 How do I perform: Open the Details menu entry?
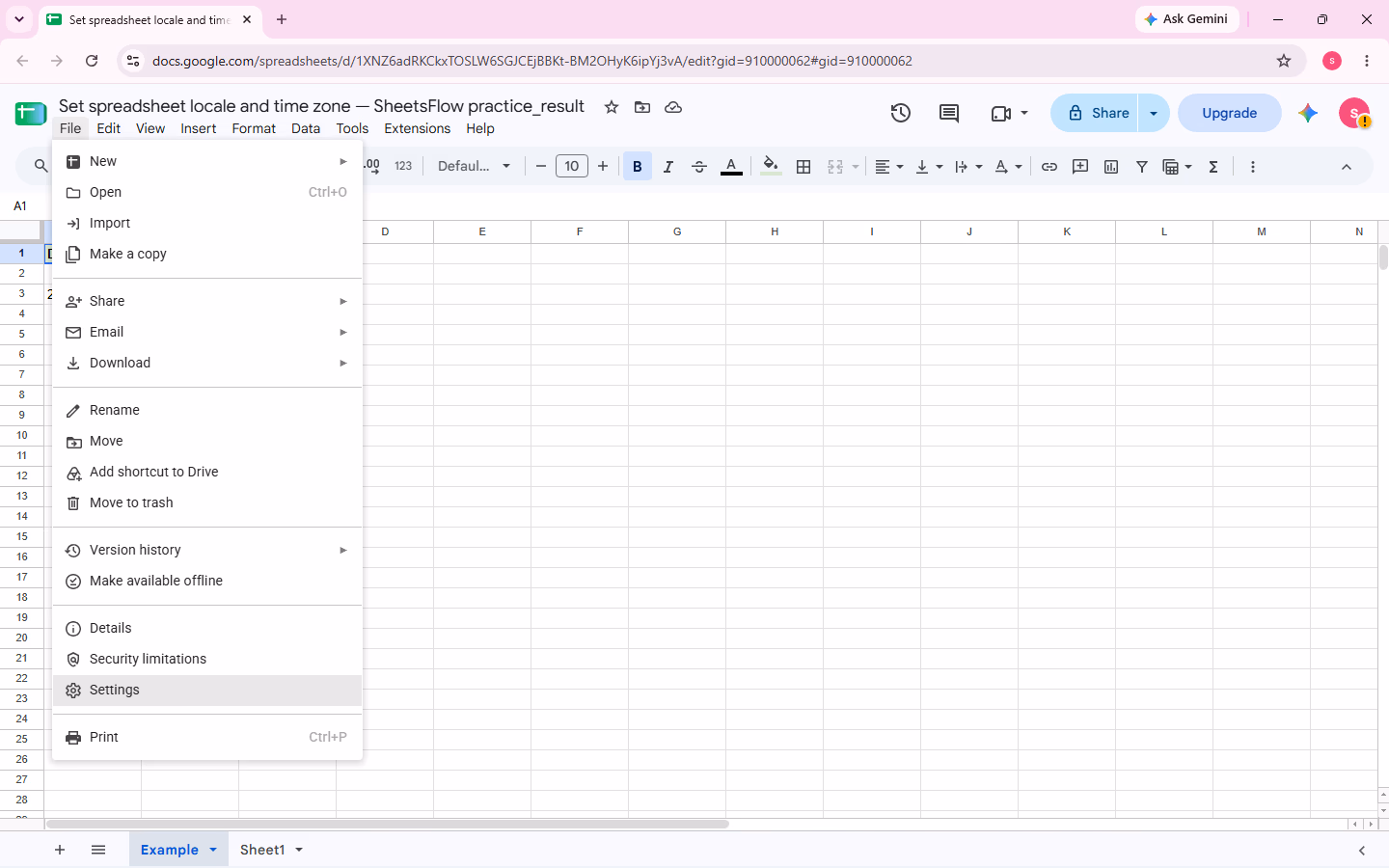207,628
